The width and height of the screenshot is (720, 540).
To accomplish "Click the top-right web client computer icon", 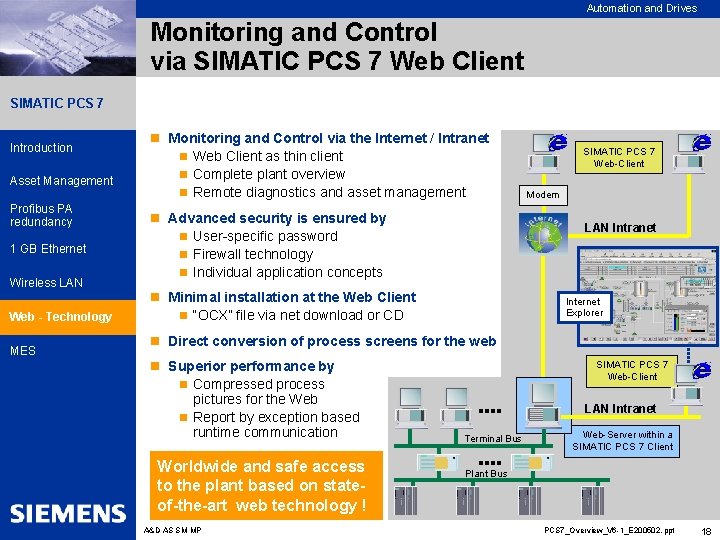I will click(692, 153).
